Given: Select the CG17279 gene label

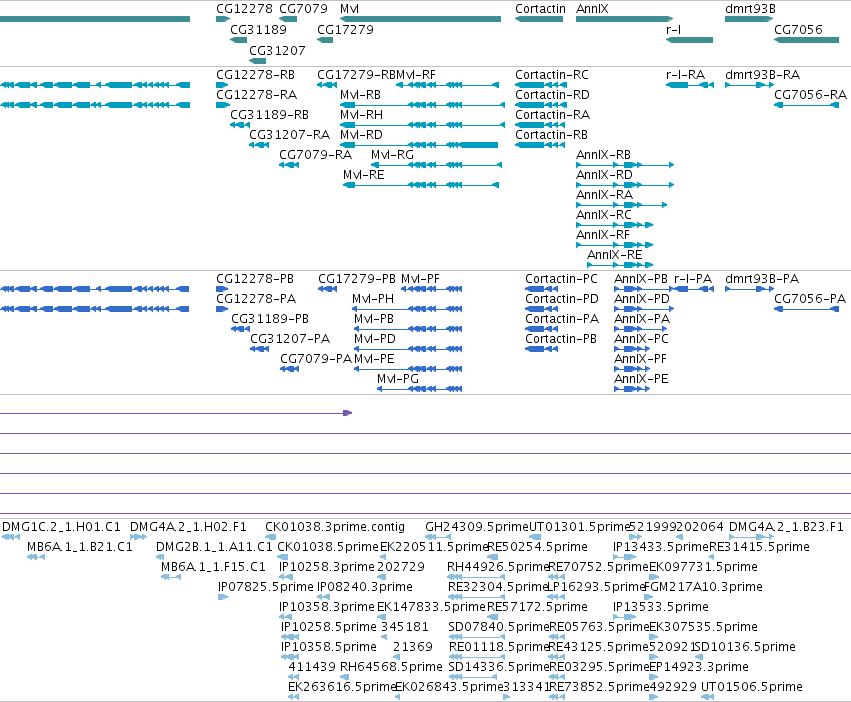Looking at the screenshot, I should [345, 30].
